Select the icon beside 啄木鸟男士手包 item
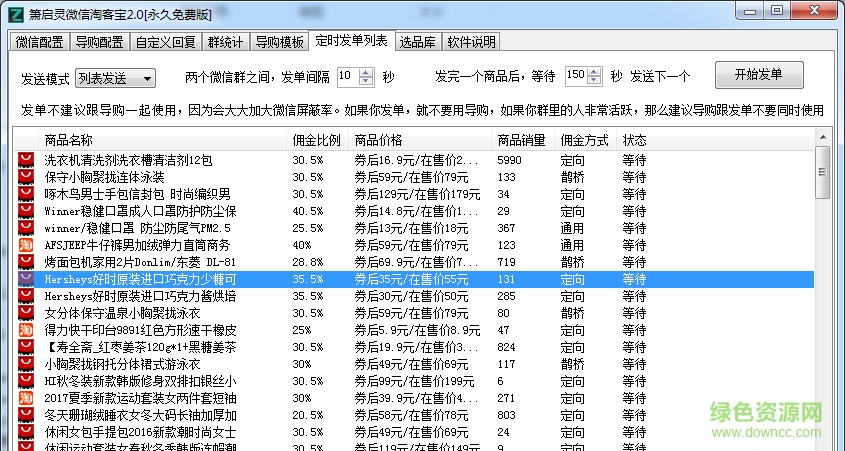 coord(27,194)
